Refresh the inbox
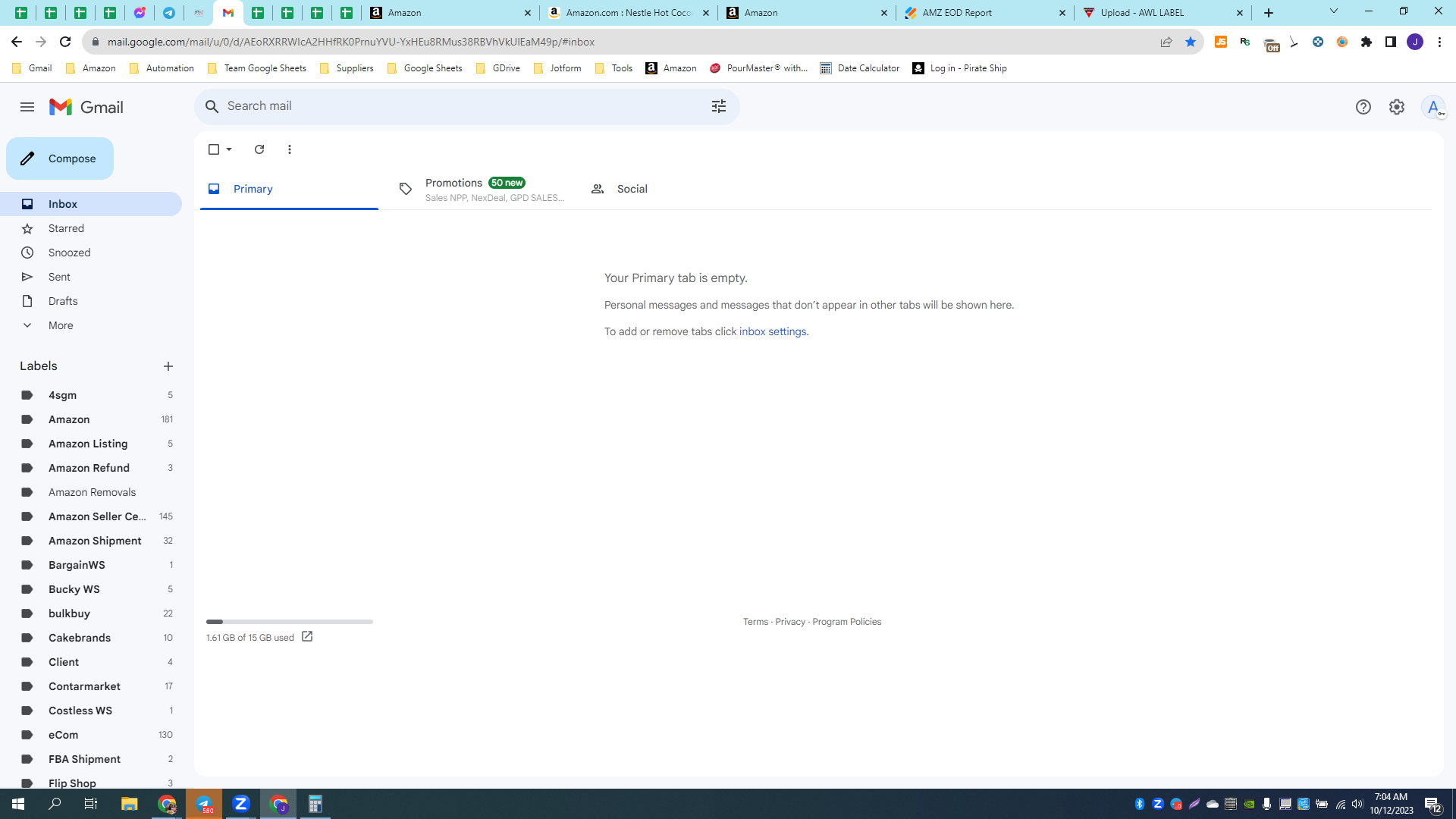The height and width of the screenshot is (819, 1456). [x=259, y=149]
